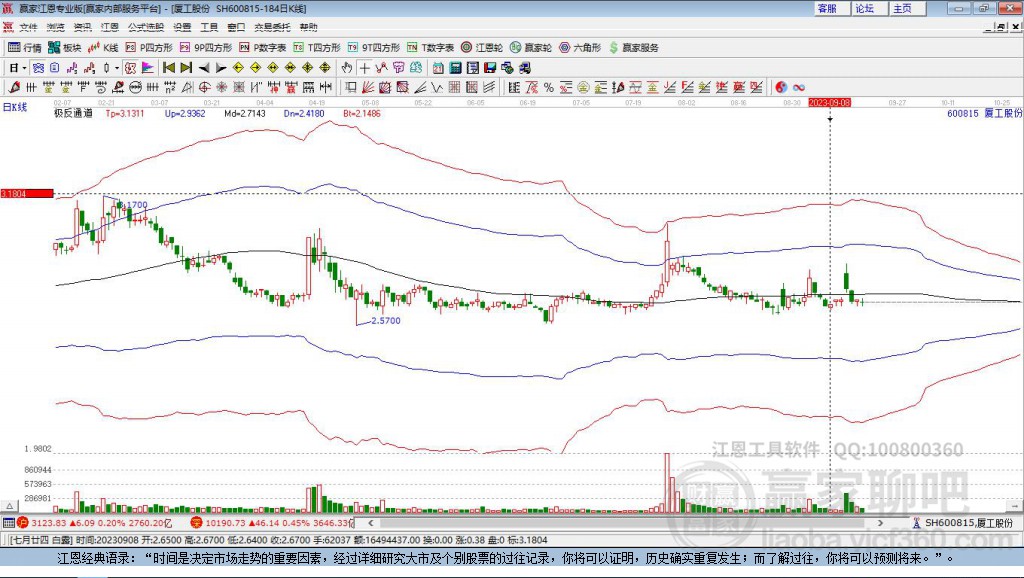
Task: Expand the candlestick style dropdown arrow
Action: point(117,68)
